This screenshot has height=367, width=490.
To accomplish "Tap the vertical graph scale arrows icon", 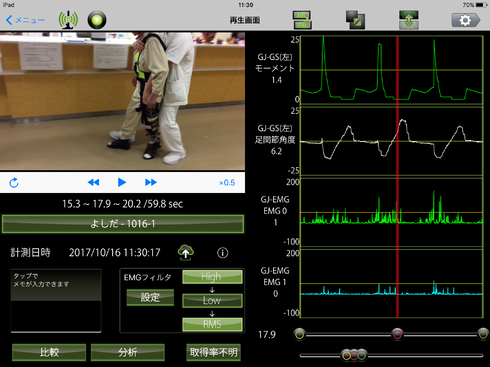I will pyautogui.click(x=409, y=20).
